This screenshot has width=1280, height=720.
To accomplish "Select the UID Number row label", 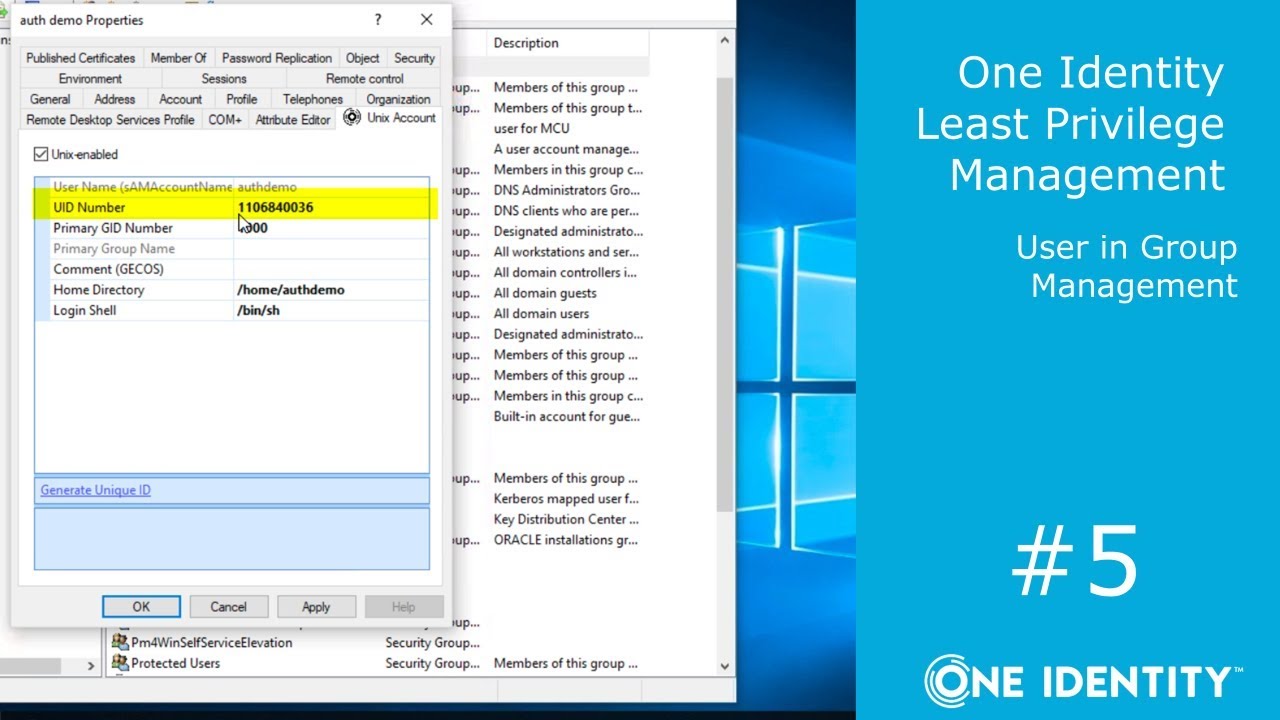I will (x=89, y=207).
